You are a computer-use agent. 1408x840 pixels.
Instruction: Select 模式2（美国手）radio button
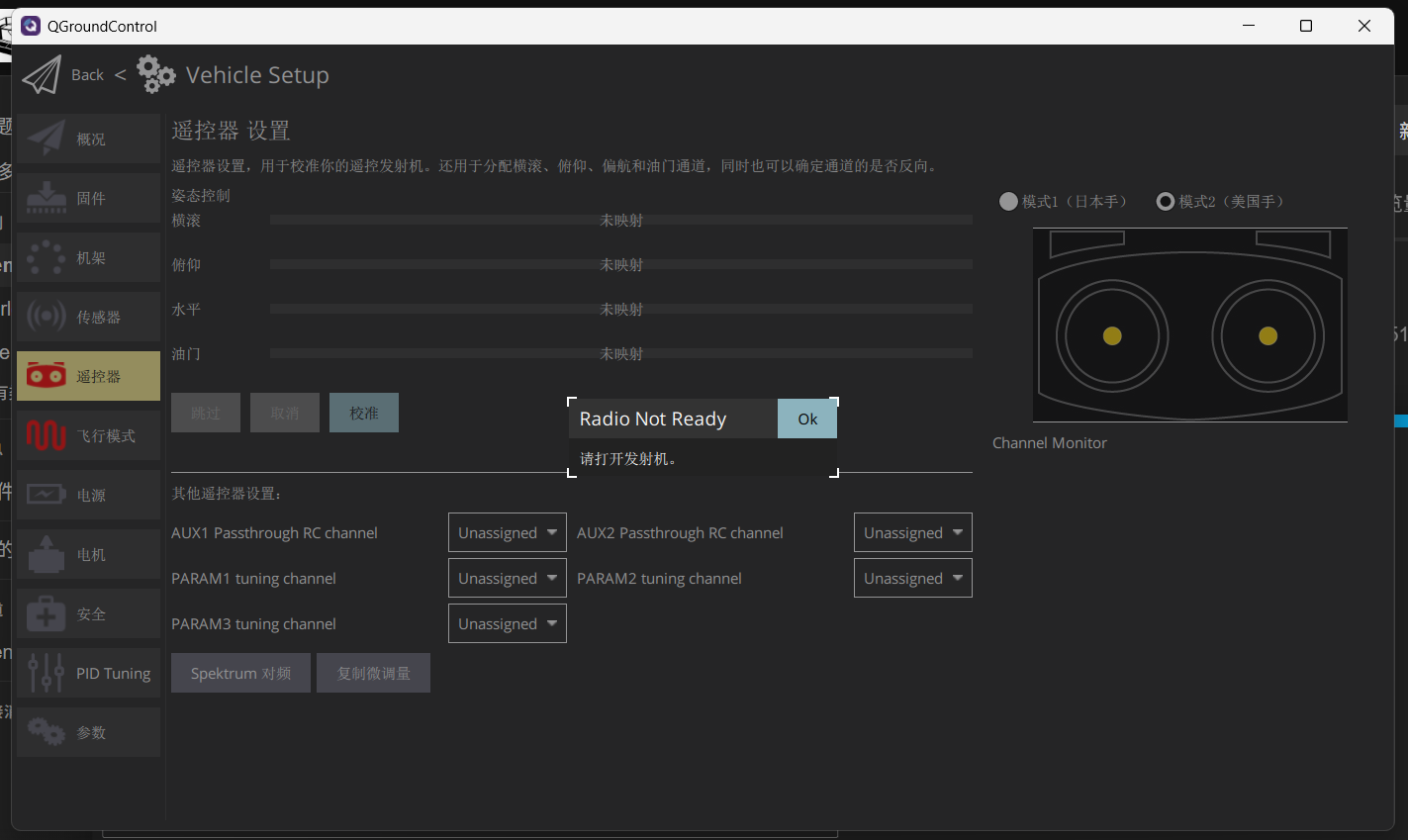coord(1166,202)
